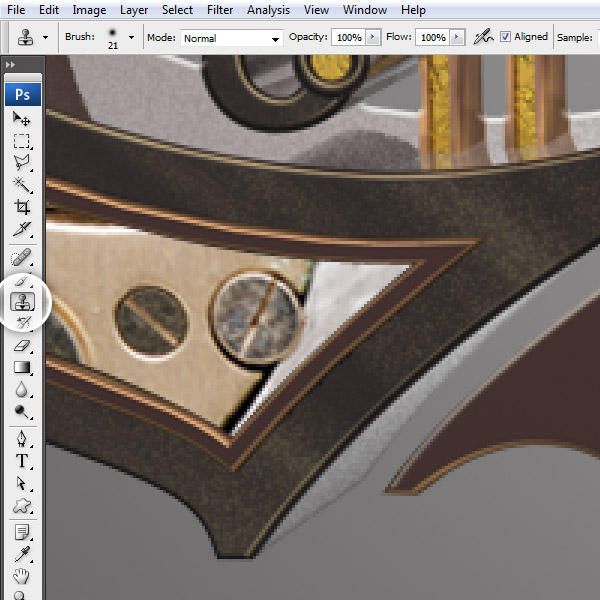This screenshot has height=600, width=600.
Task: Select the Blur tool
Action: click(x=22, y=390)
